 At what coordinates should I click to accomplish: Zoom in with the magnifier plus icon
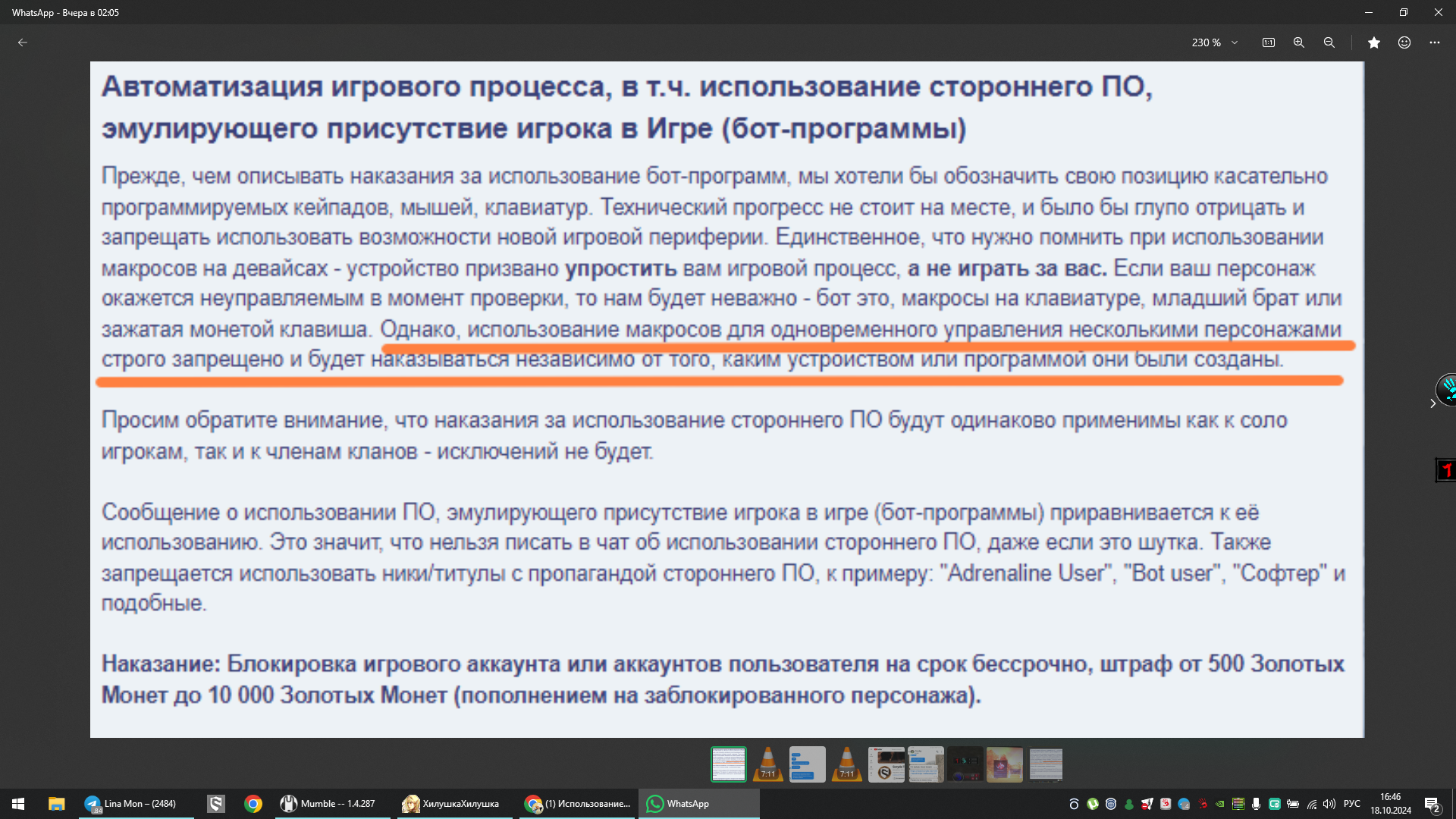click(x=1298, y=42)
